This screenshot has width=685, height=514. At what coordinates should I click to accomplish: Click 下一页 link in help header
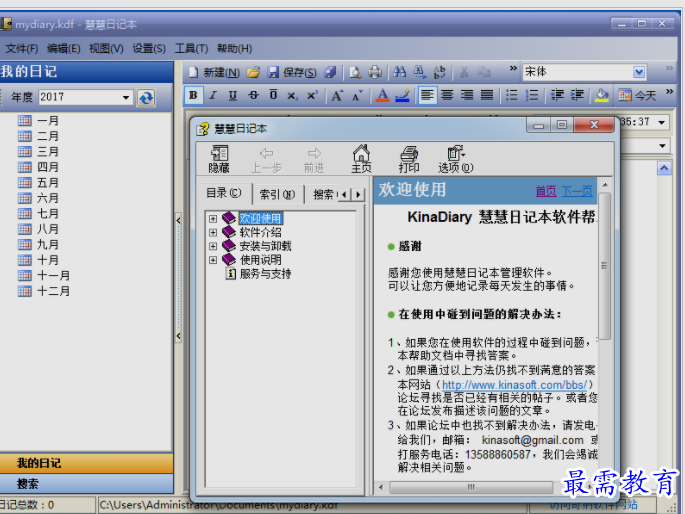click(x=577, y=191)
